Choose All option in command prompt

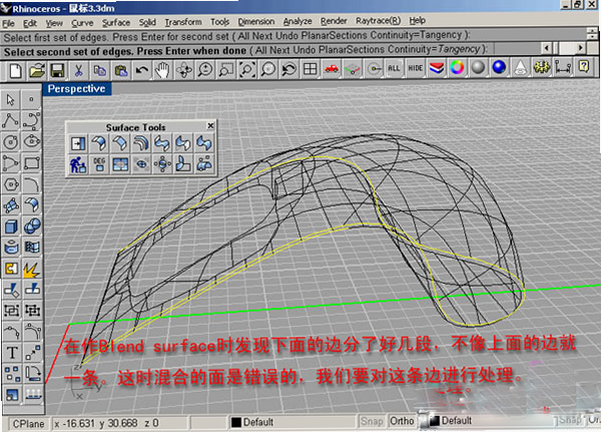[x=261, y=50]
